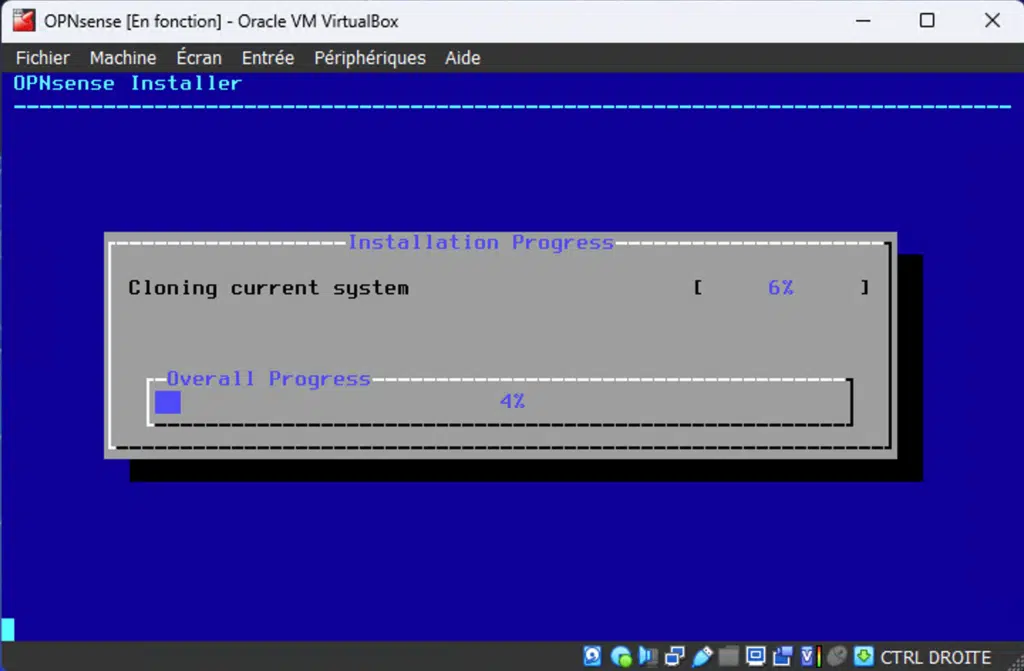
Task: Click the optical drive status icon
Action: 621,656
